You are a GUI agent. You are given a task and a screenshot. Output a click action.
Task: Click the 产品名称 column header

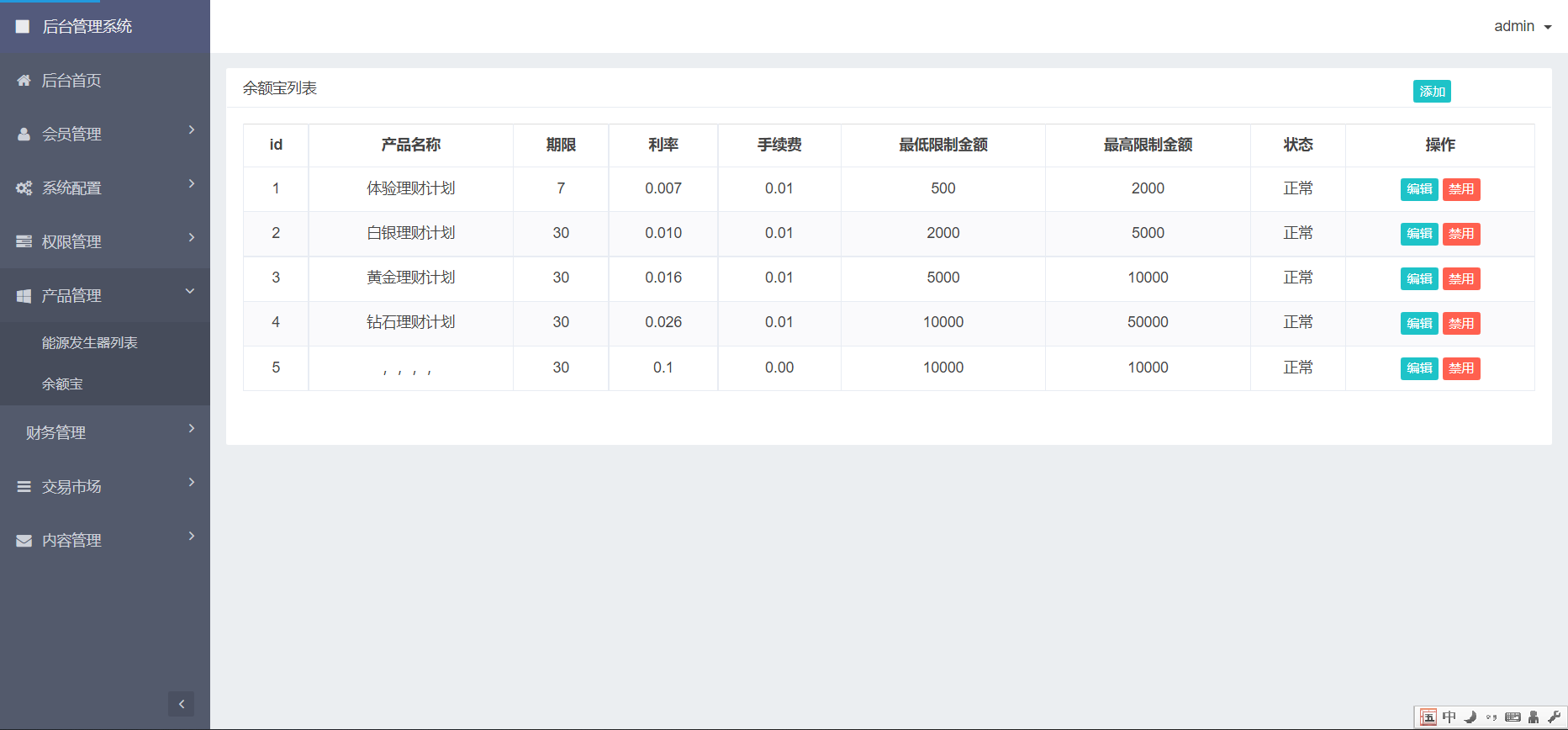click(411, 145)
